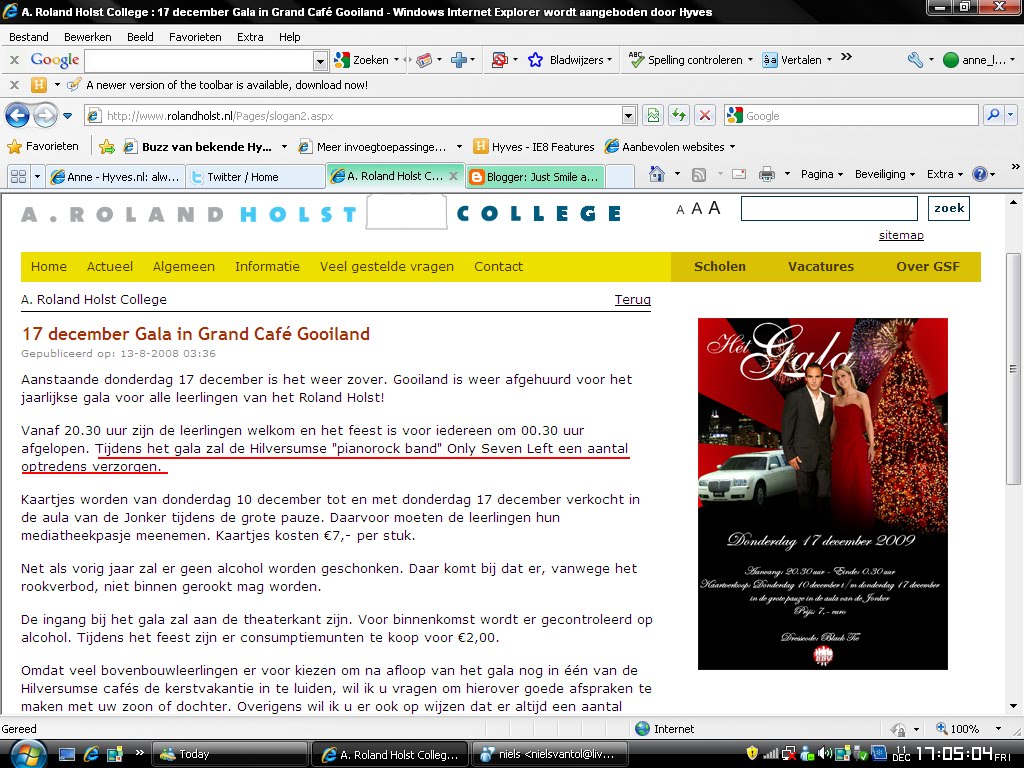
Task: Expand the Aanbevolen websites dropdown
Action: pos(732,147)
